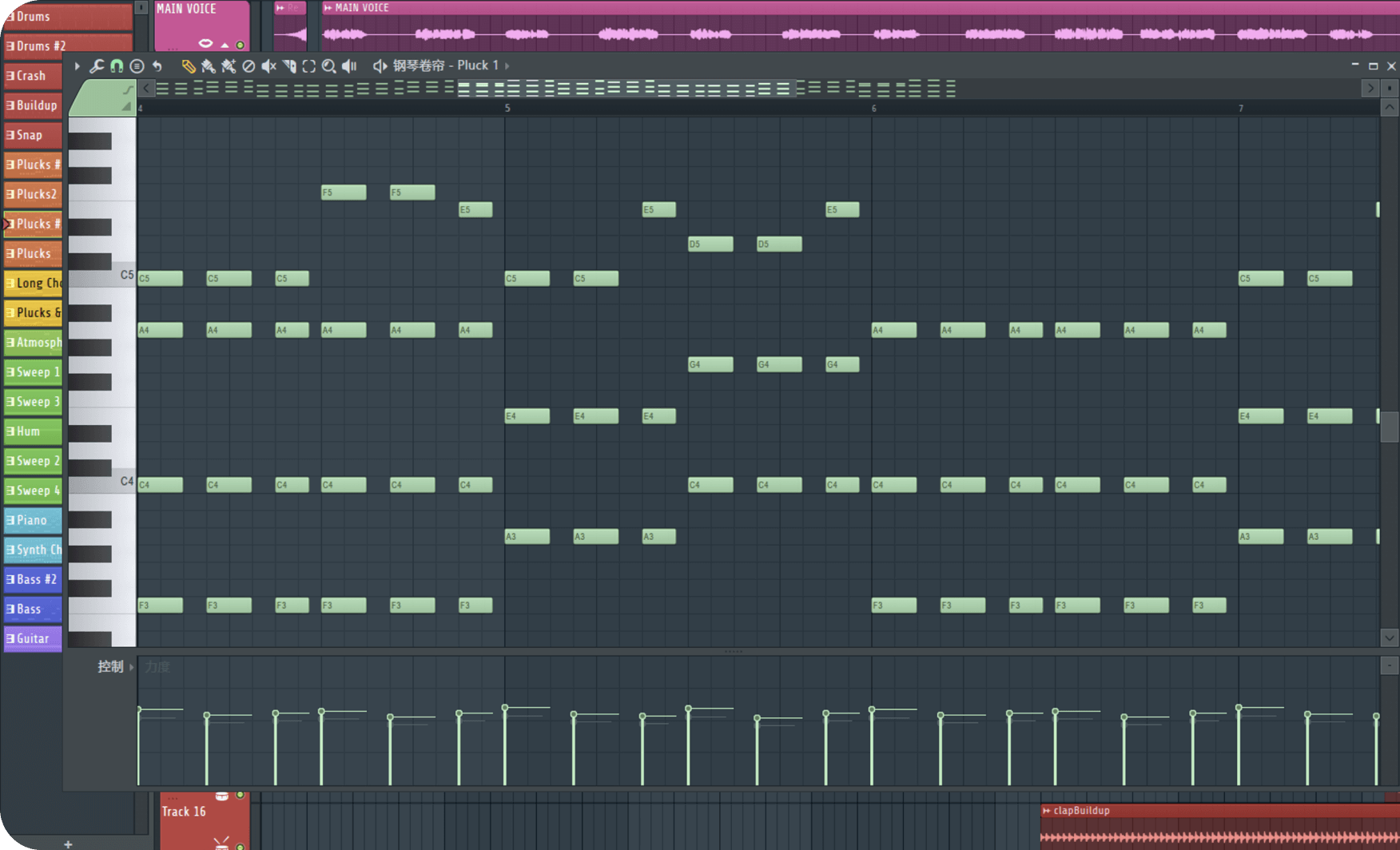
Task: Select the Slice tool
Action: pyautogui.click(x=289, y=66)
